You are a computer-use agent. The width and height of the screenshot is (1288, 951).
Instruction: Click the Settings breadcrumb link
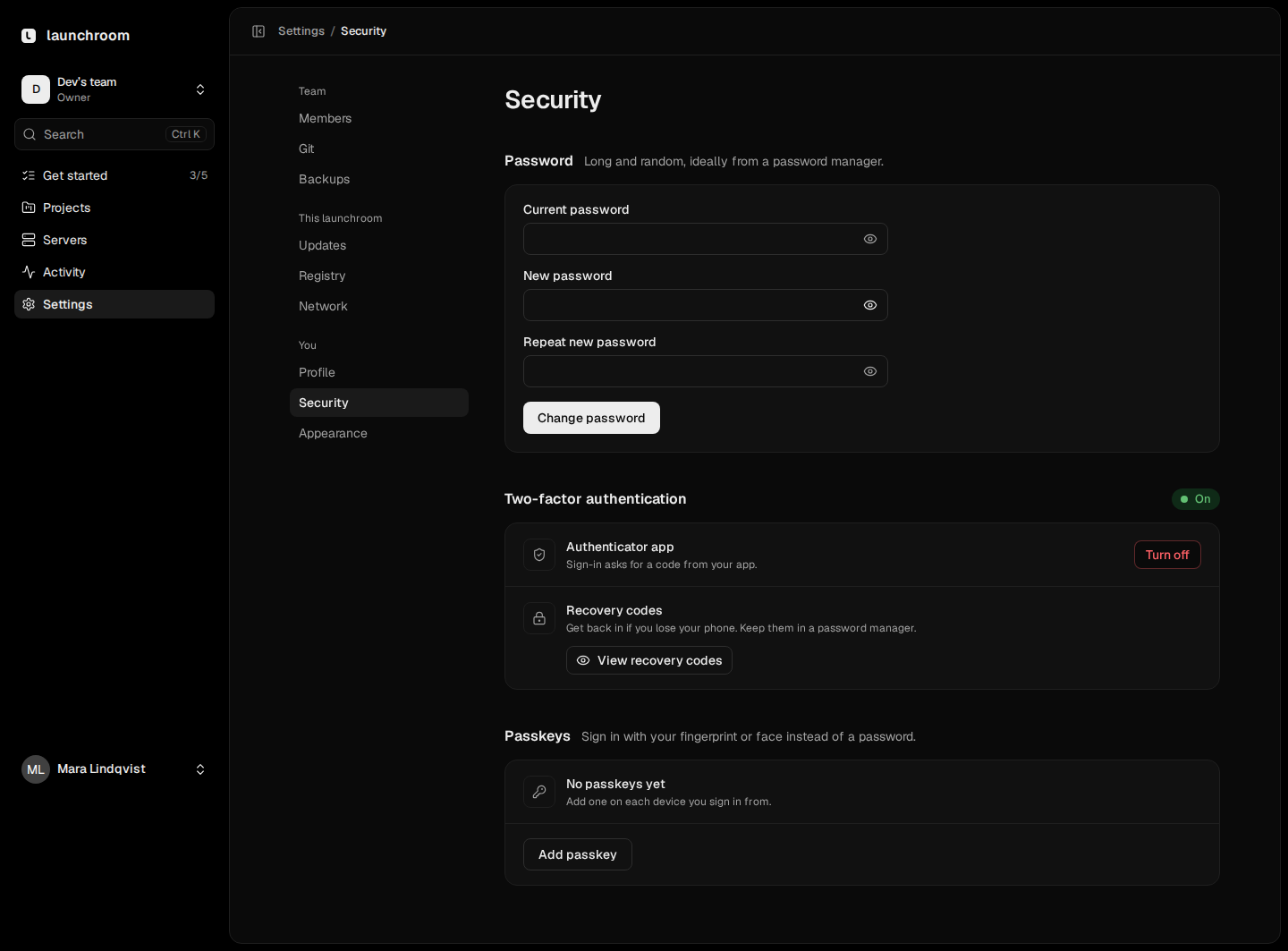tap(301, 31)
